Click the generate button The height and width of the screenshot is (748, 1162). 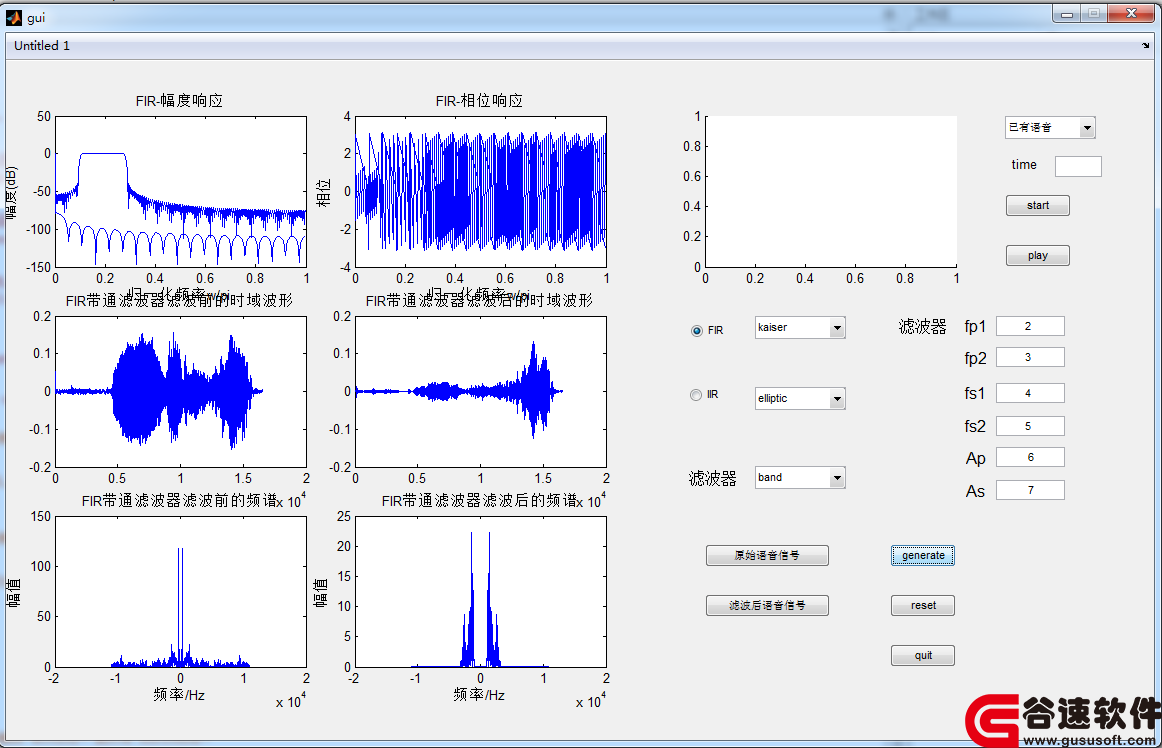pos(923,555)
